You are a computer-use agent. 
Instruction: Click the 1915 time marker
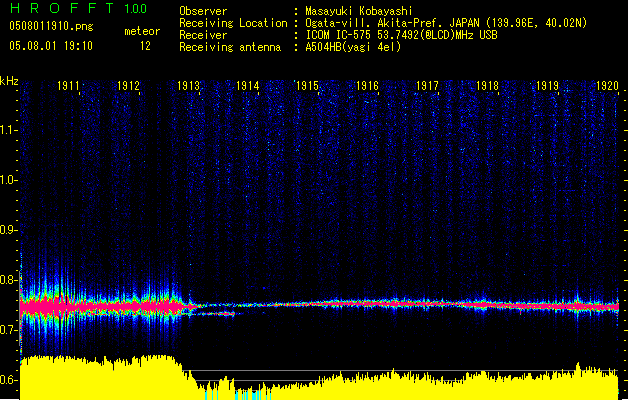click(x=307, y=86)
